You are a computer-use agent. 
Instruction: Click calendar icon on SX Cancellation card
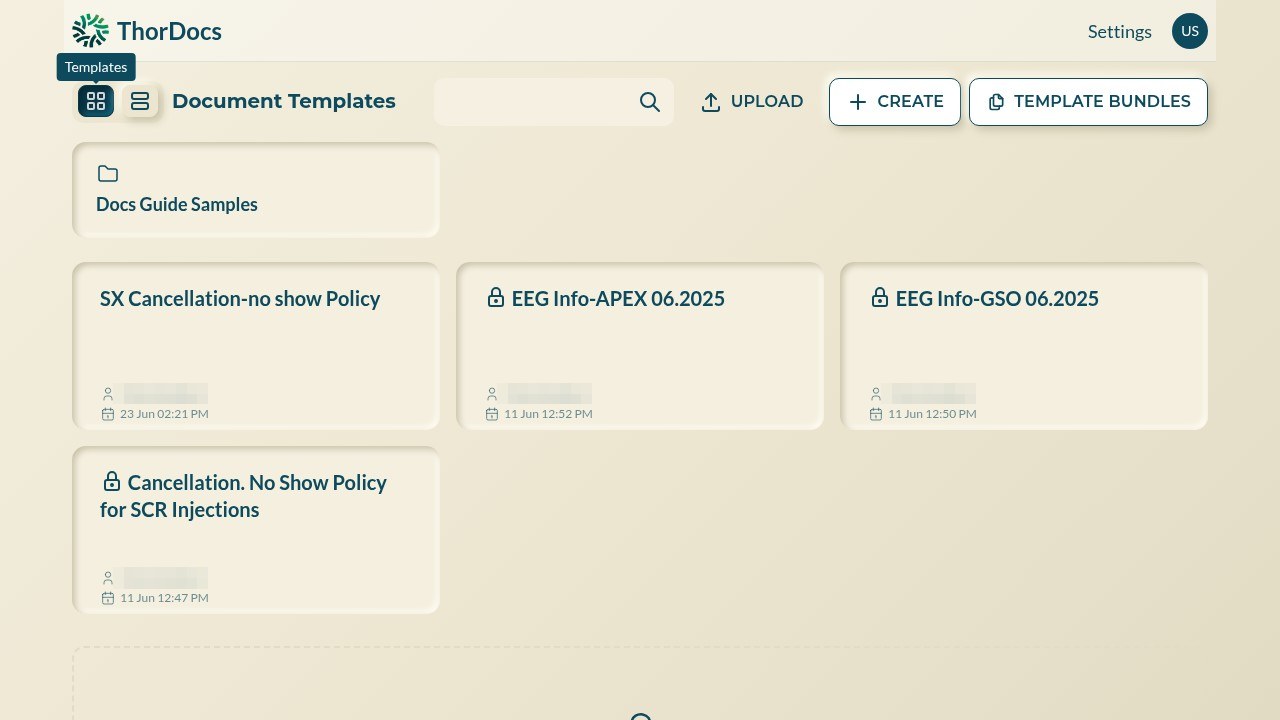pos(108,414)
